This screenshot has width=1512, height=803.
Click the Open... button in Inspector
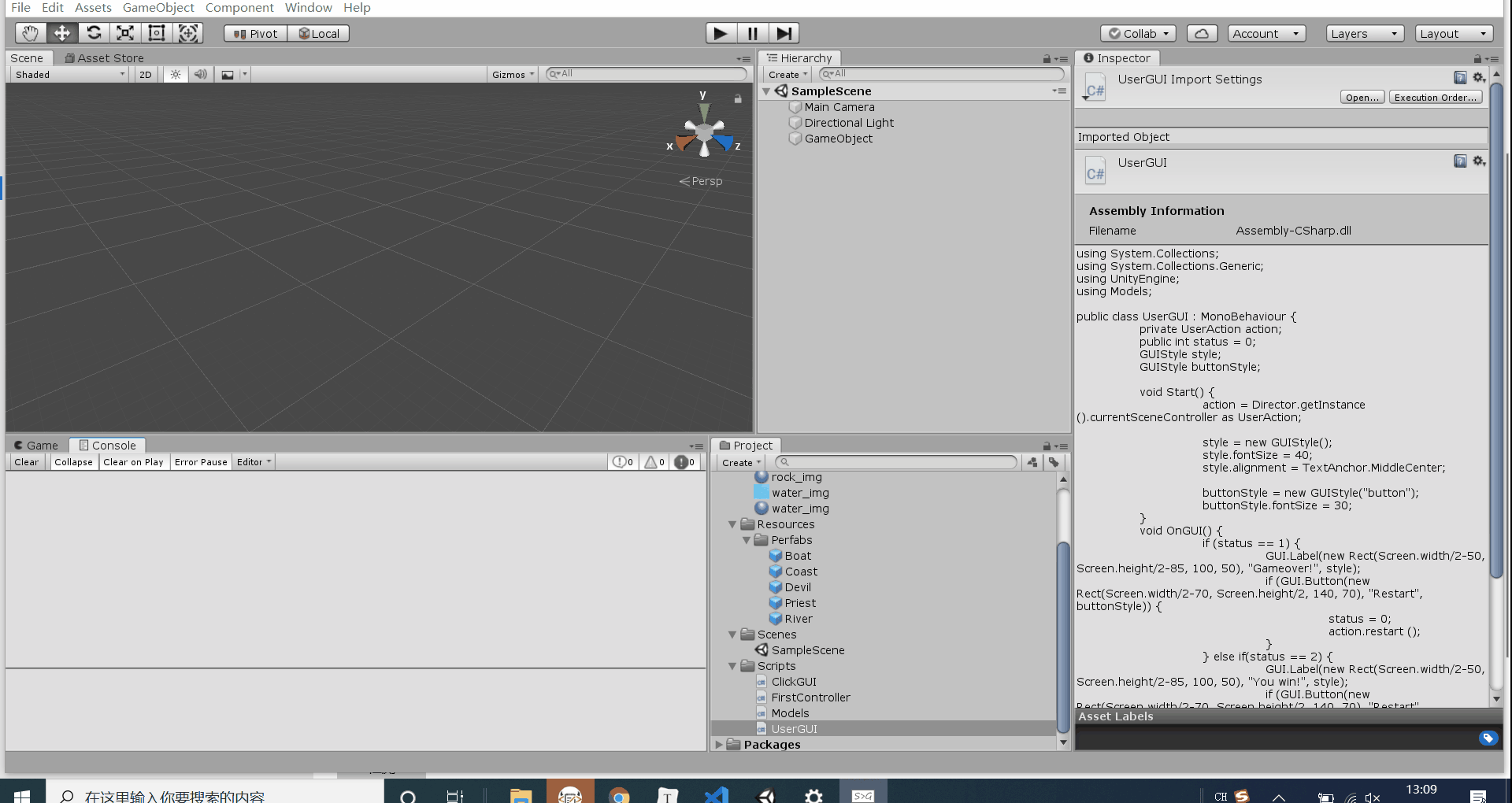coord(1362,98)
